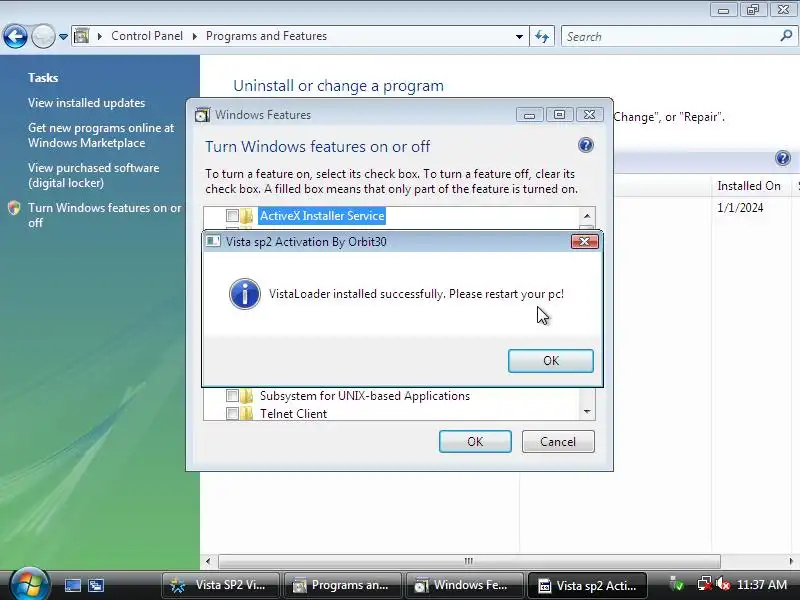
Task: Click the Show Desktop quick launch icon
Action: (72, 585)
